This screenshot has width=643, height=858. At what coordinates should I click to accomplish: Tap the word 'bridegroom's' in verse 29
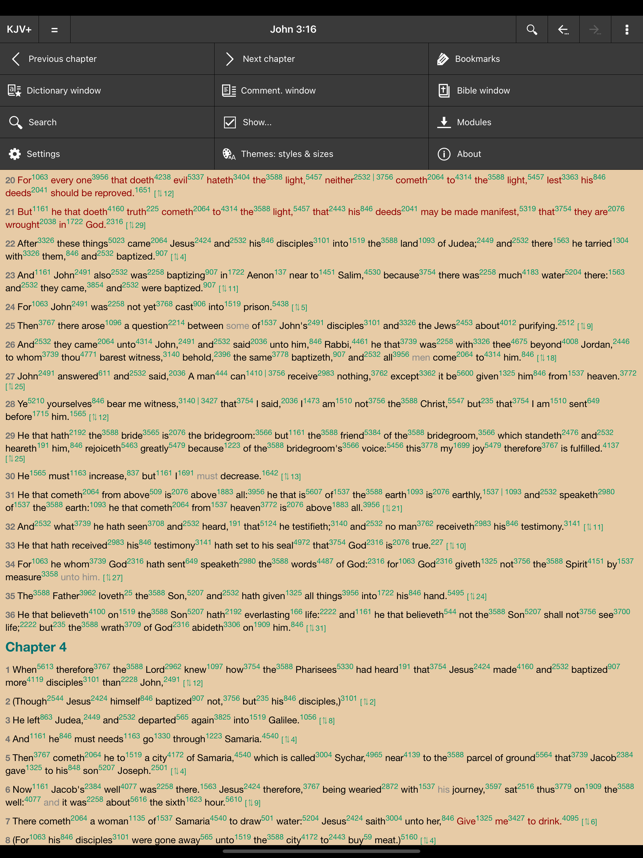point(315,449)
